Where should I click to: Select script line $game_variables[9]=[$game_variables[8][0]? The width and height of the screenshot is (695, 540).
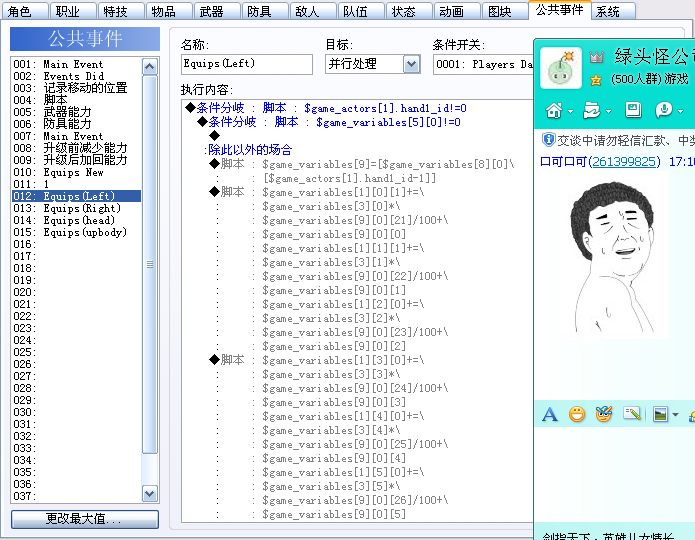(362, 164)
